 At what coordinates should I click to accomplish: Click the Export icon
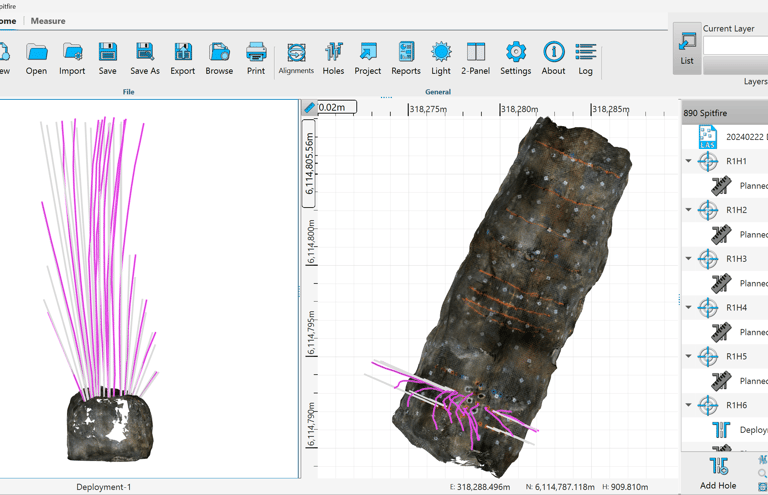click(x=183, y=58)
